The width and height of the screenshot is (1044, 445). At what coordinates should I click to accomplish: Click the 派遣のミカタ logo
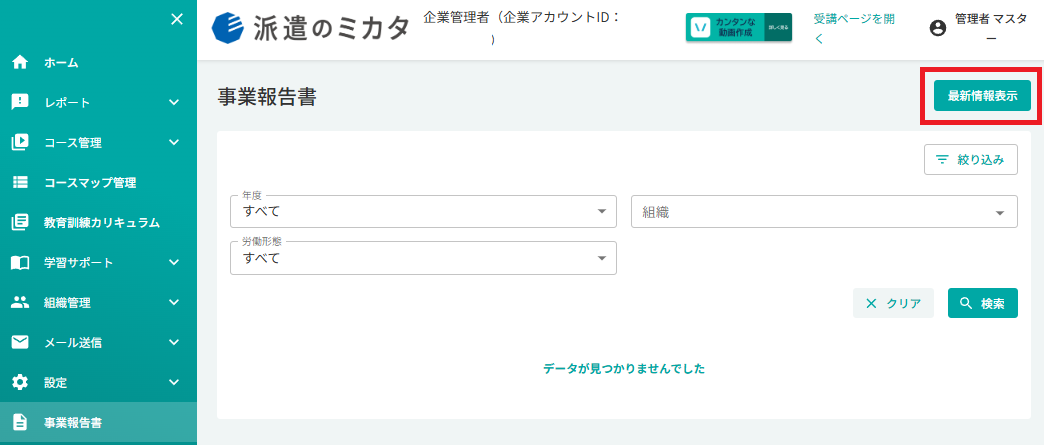[x=310, y=28]
